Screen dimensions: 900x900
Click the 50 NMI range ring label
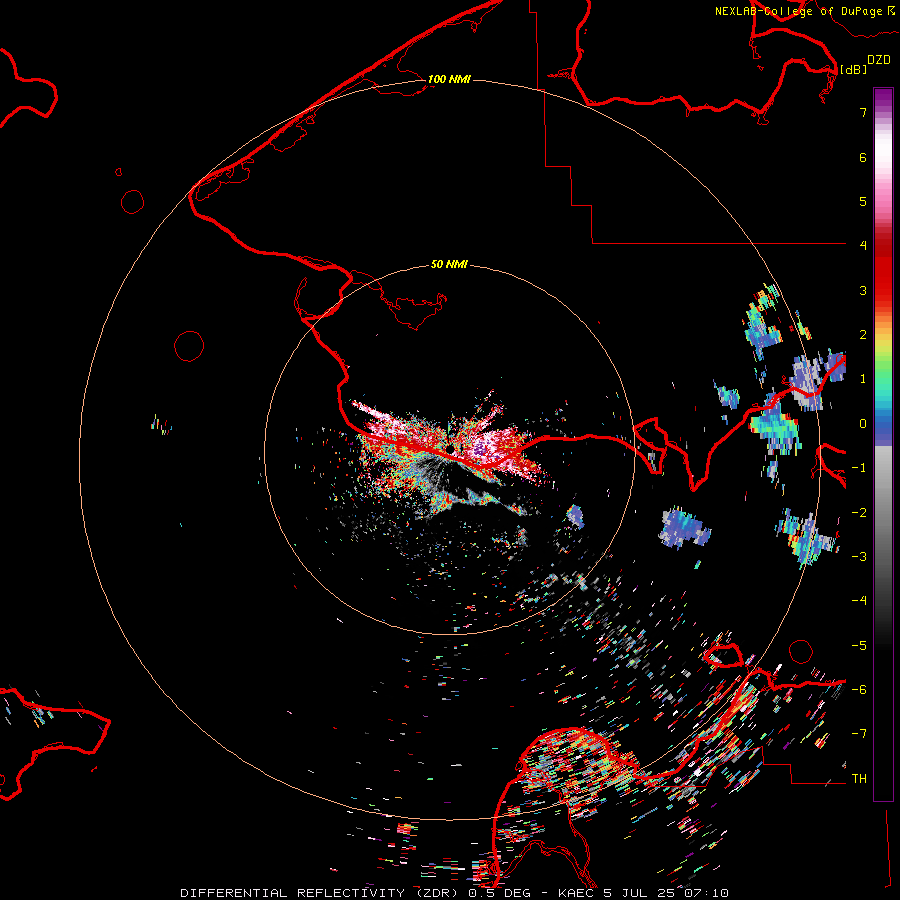449,264
